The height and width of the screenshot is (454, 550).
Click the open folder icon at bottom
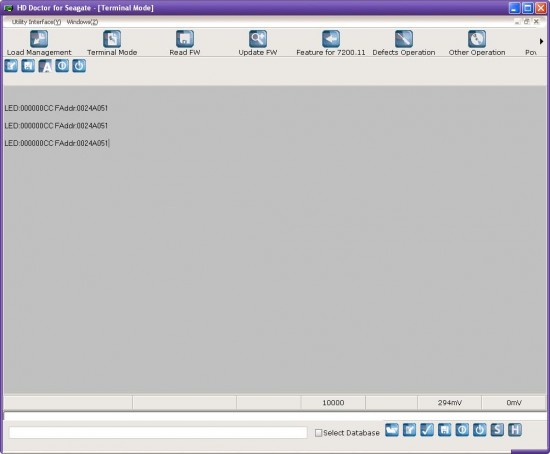point(392,430)
